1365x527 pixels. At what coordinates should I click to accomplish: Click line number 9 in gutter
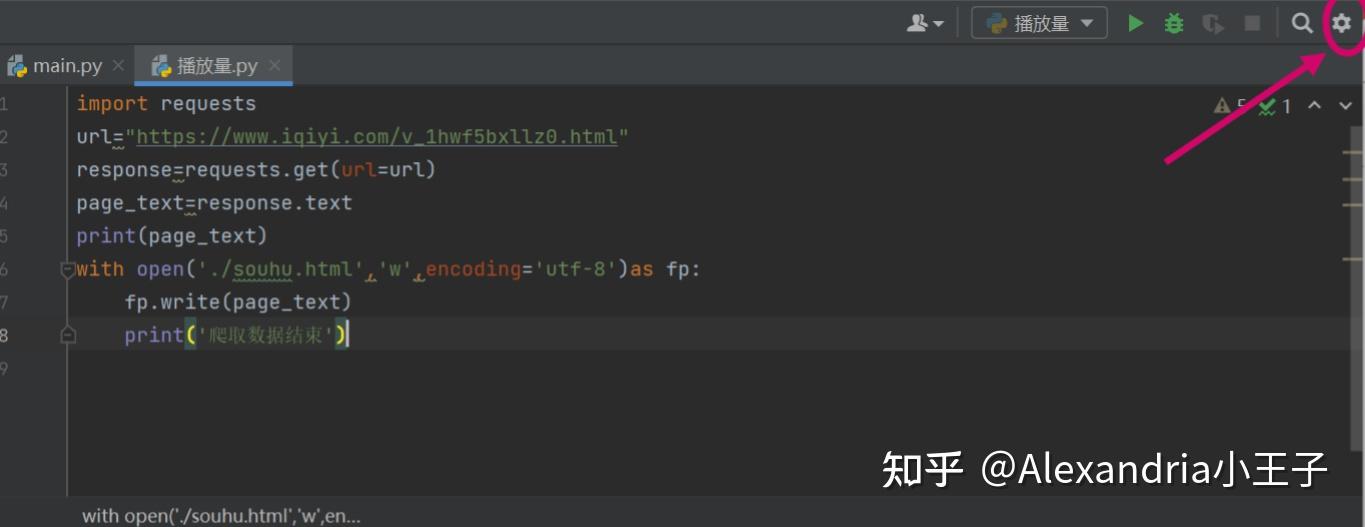(x=4, y=369)
